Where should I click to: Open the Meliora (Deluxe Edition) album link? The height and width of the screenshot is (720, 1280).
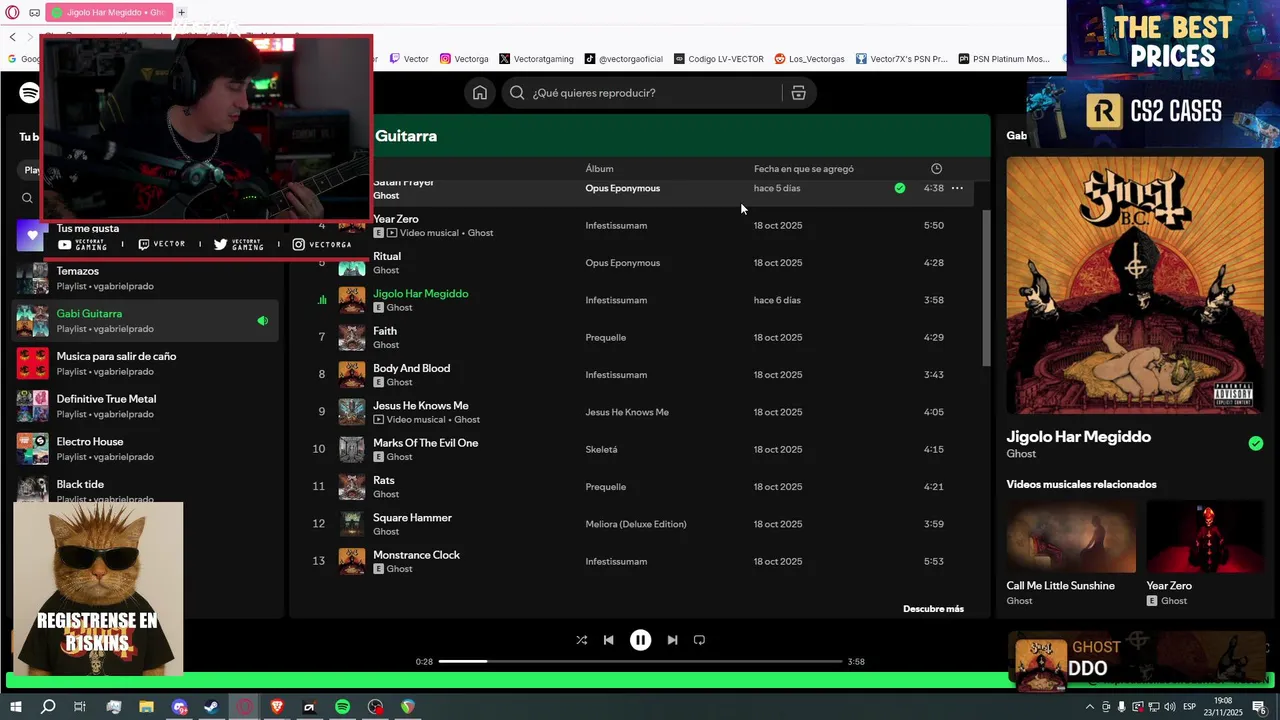pos(636,524)
